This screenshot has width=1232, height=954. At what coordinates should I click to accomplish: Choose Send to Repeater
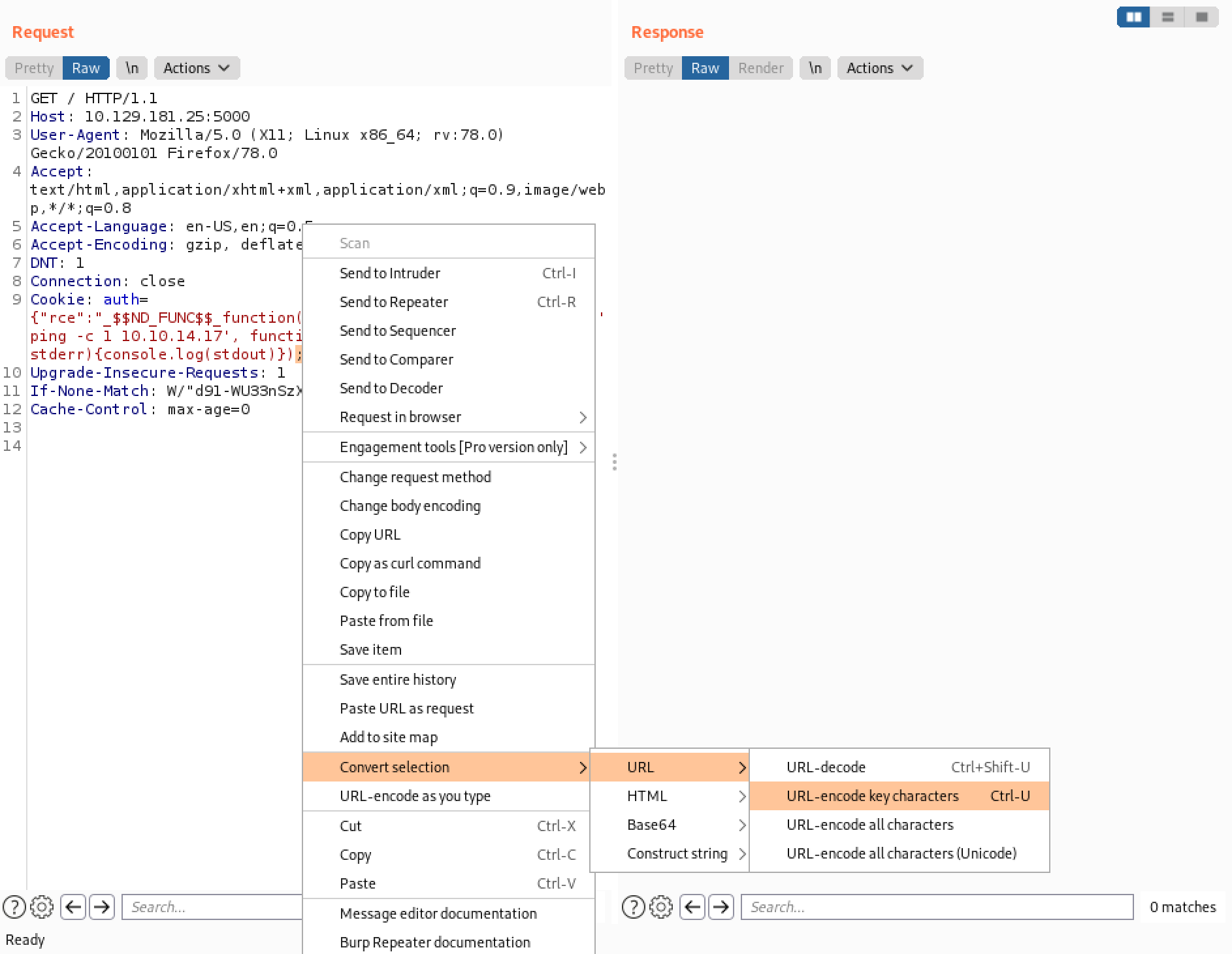[449, 302]
